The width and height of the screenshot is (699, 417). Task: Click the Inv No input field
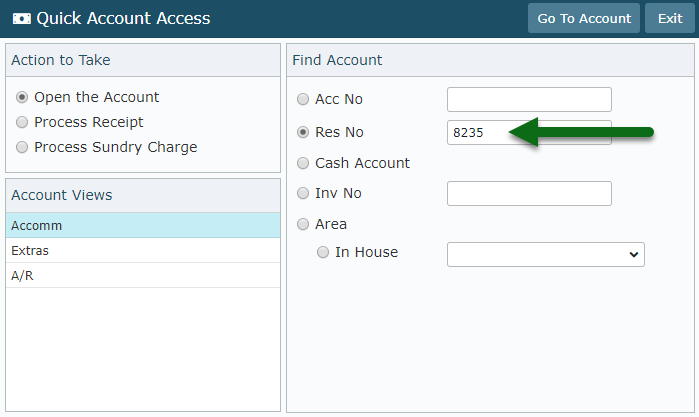click(x=529, y=194)
